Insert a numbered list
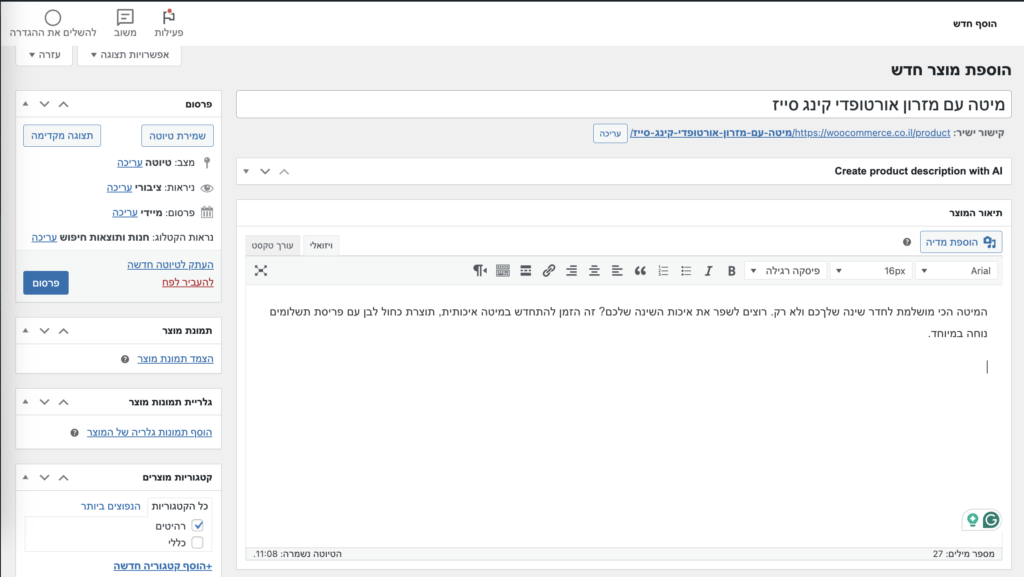Image resolution: width=1024 pixels, height=577 pixels. [x=663, y=271]
